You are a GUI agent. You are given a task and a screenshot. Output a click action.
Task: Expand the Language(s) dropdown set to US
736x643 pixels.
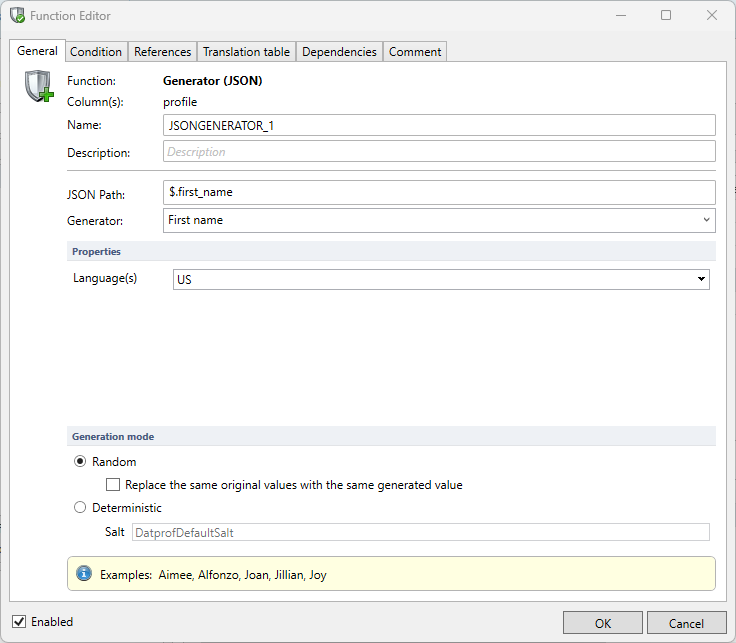pyautogui.click(x=441, y=279)
